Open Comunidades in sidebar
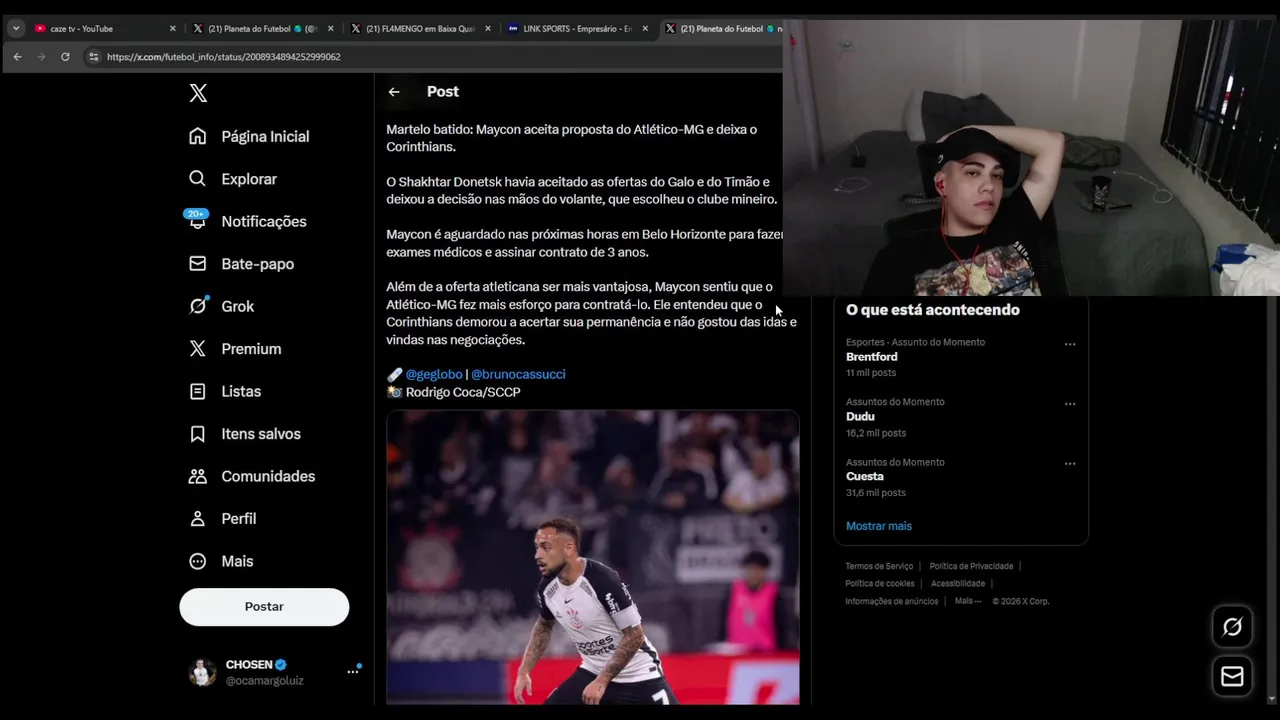The width and height of the screenshot is (1280, 720). (x=253, y=476)
